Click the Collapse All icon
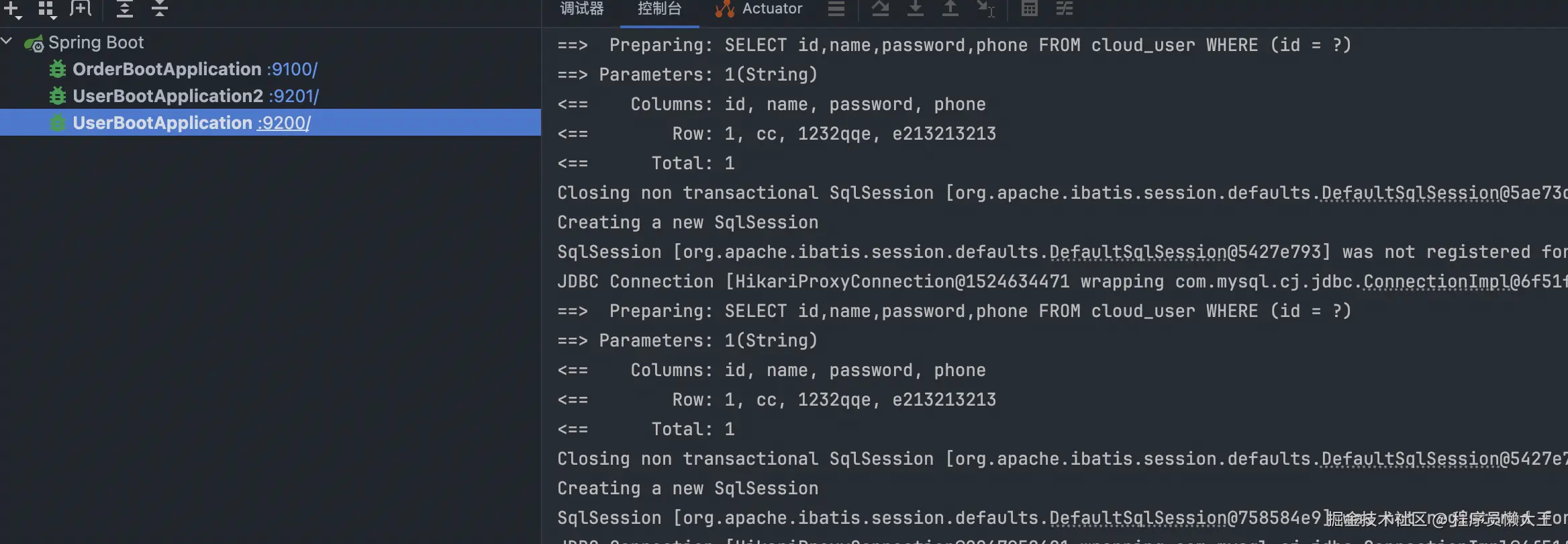Image resolution: width=1568 pixels, height=544 pixels. [x=159, y=9]
